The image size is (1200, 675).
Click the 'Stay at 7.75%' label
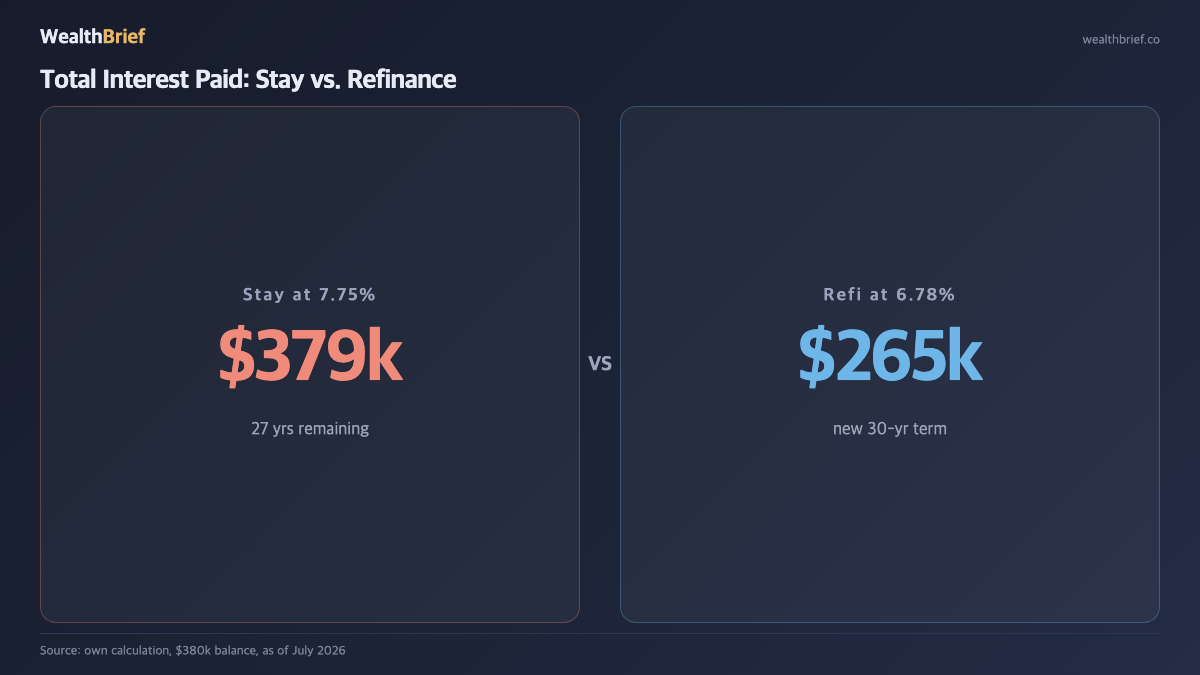309,294
